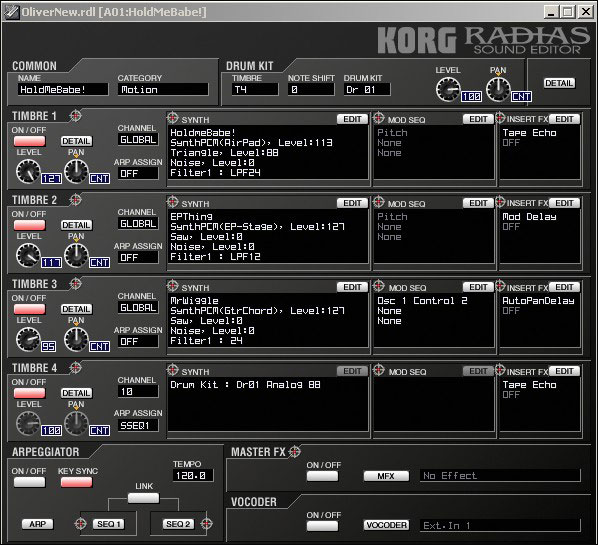Click Timbre 2 MOD SEQ crosshair icon

point(379,202)
